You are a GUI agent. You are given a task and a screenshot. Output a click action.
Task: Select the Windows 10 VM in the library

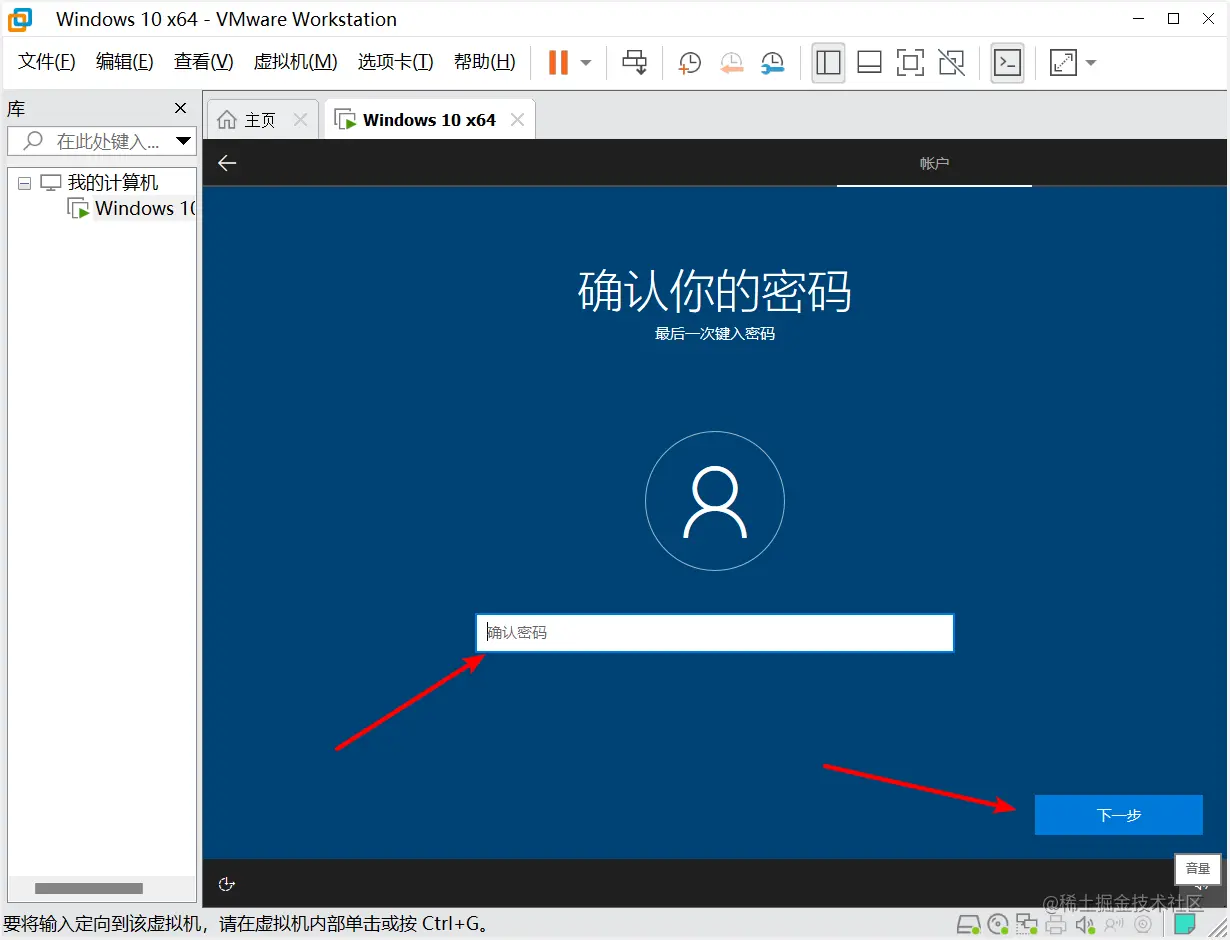(x=144, y=208)
